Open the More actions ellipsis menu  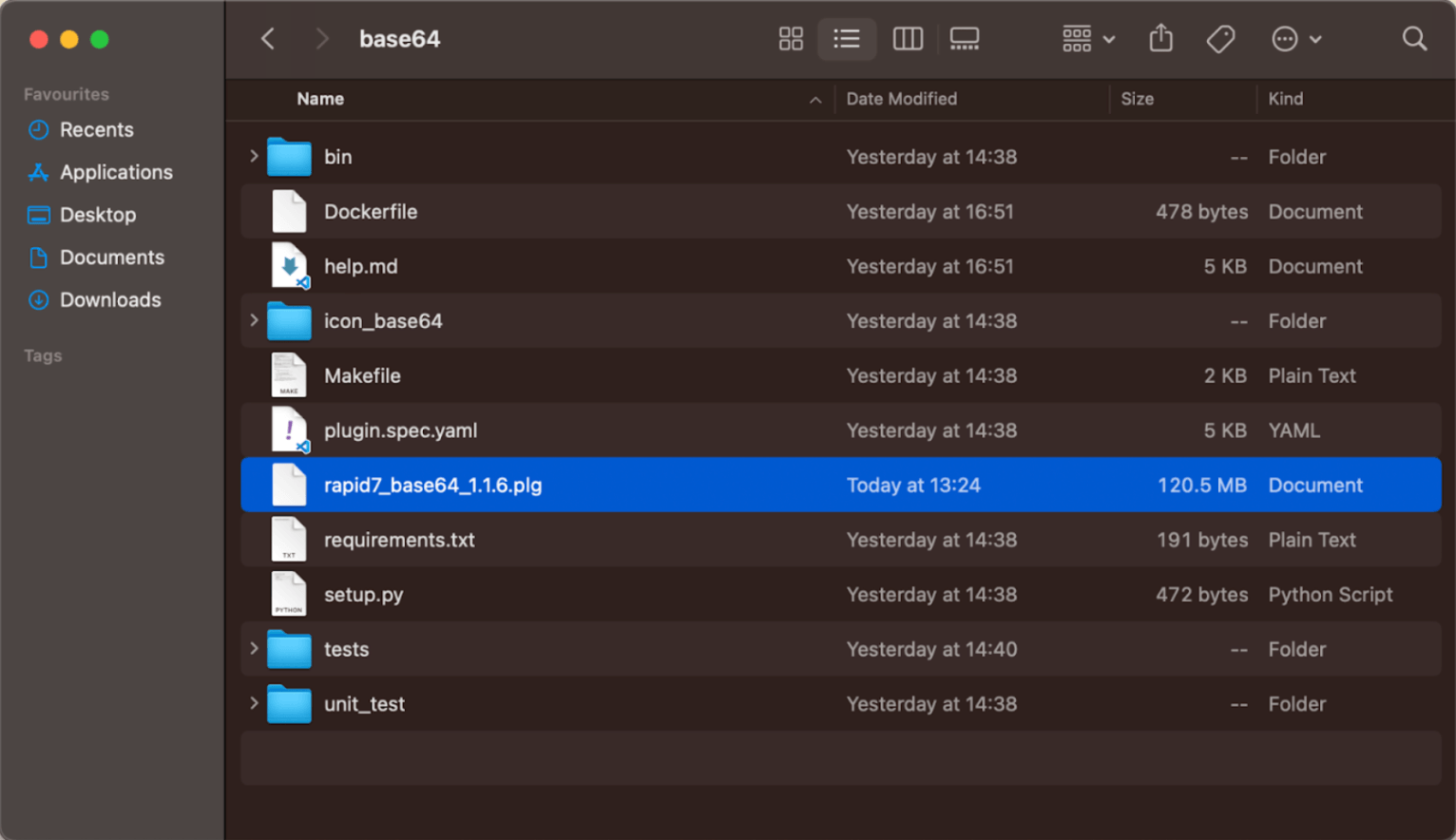[x=1295, y=39]
